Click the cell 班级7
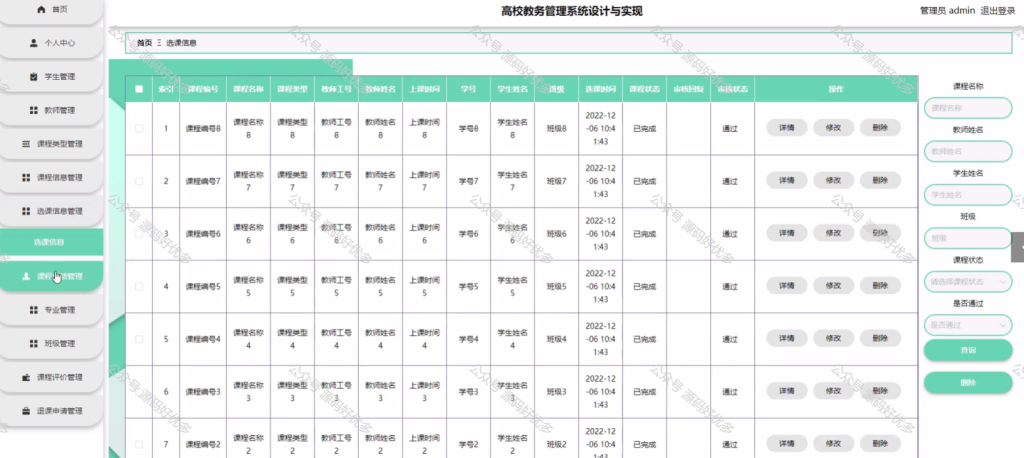Screen dimensions: 1024x458 click(556, 181)
